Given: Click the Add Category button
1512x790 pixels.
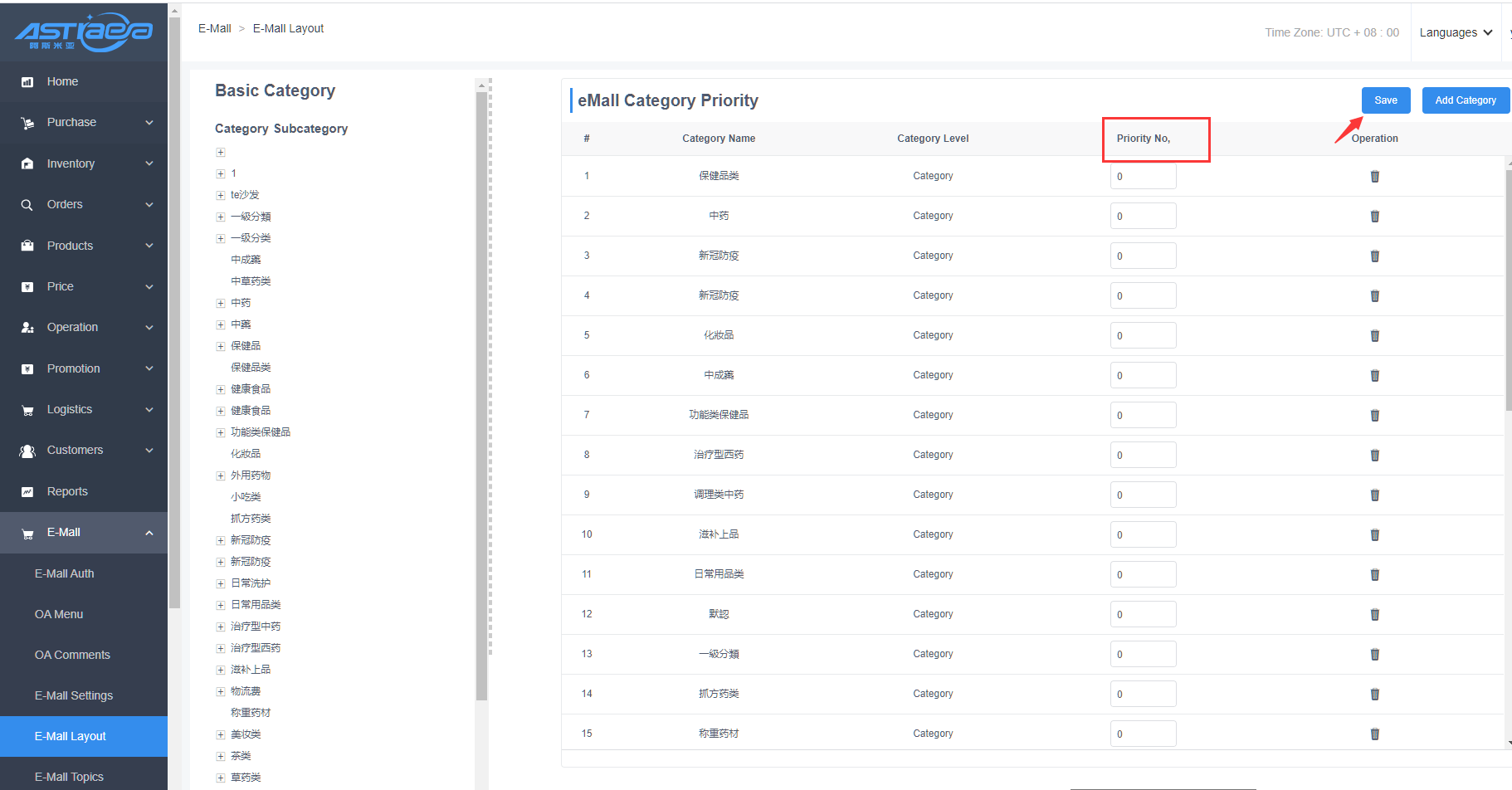Looking at the screenshot, I should pyautogui.click(x=1465, y=100).
